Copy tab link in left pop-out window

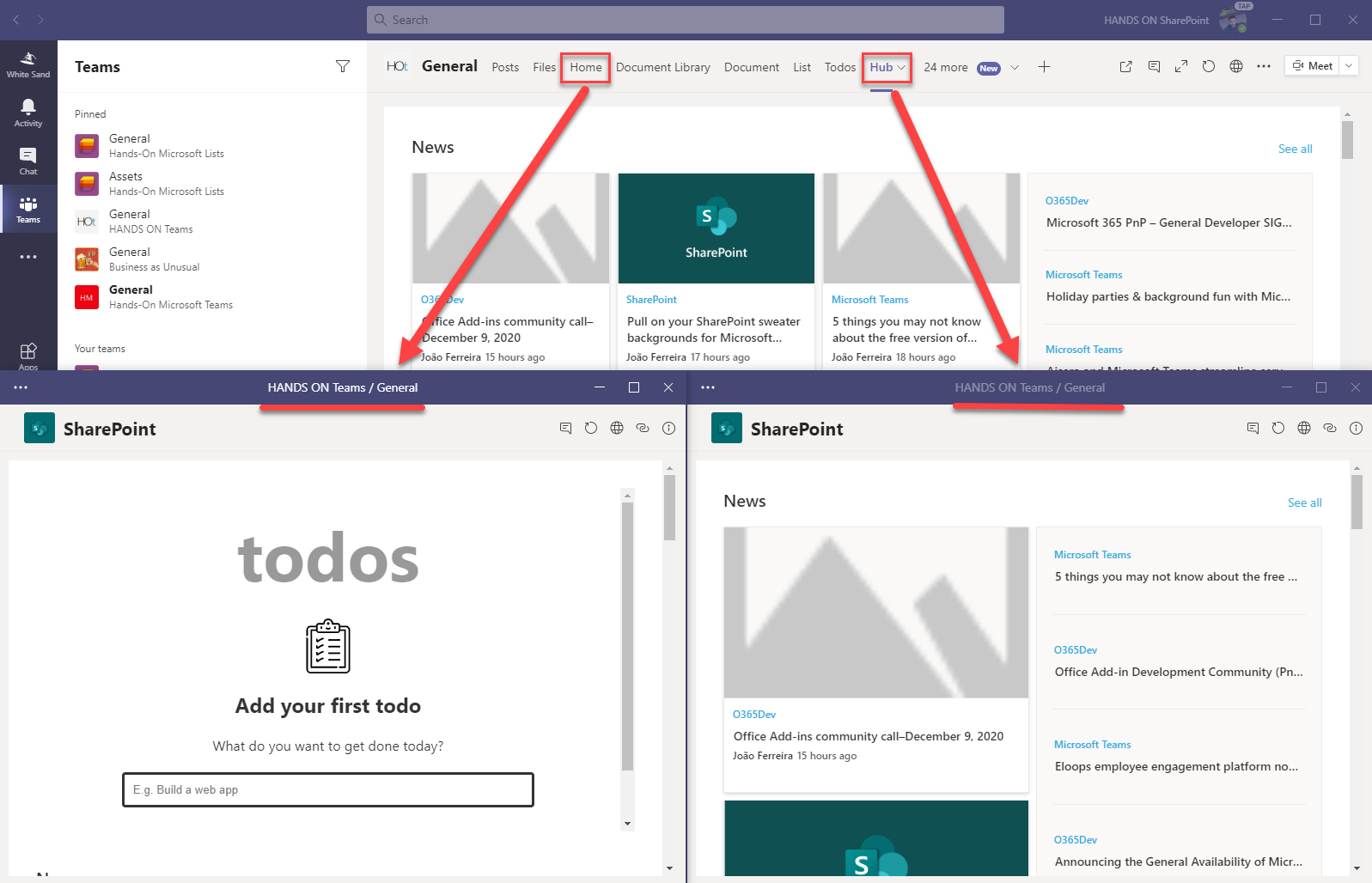[x=643, y=428]
